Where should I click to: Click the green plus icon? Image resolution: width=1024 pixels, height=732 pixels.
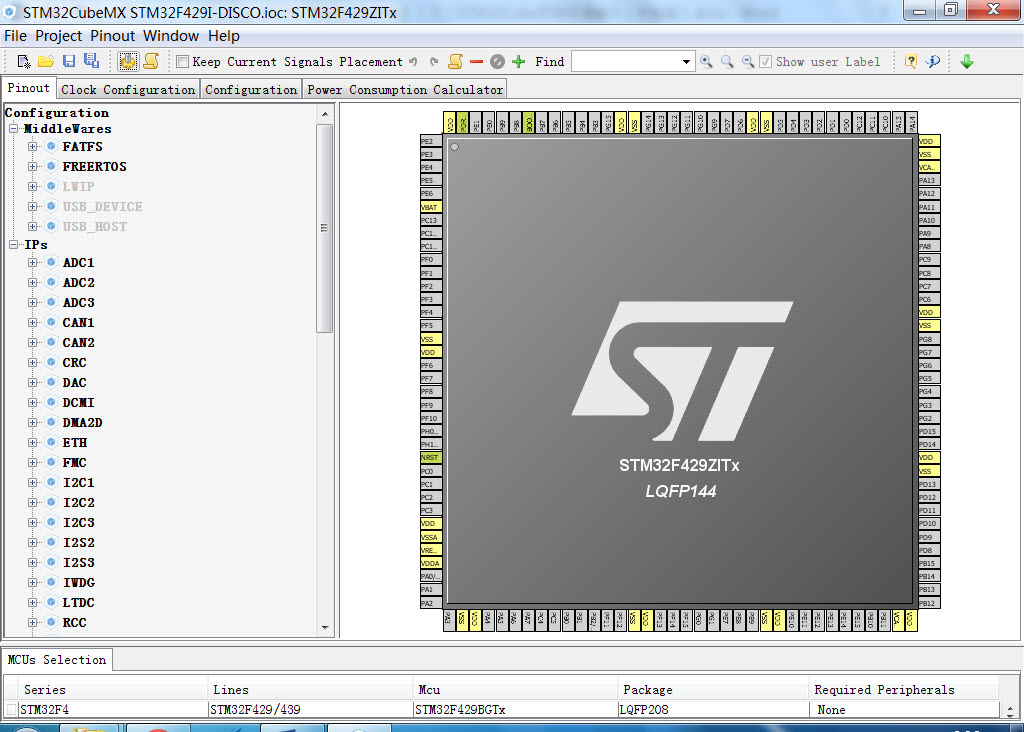pos(519,61)
